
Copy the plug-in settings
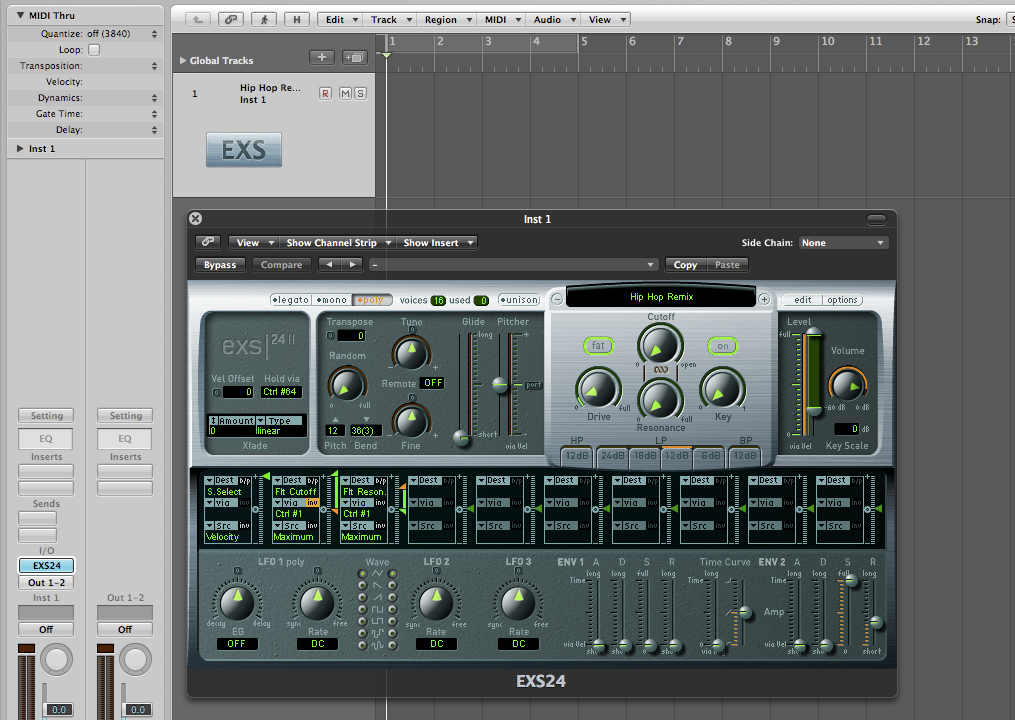tap(686, 264)
